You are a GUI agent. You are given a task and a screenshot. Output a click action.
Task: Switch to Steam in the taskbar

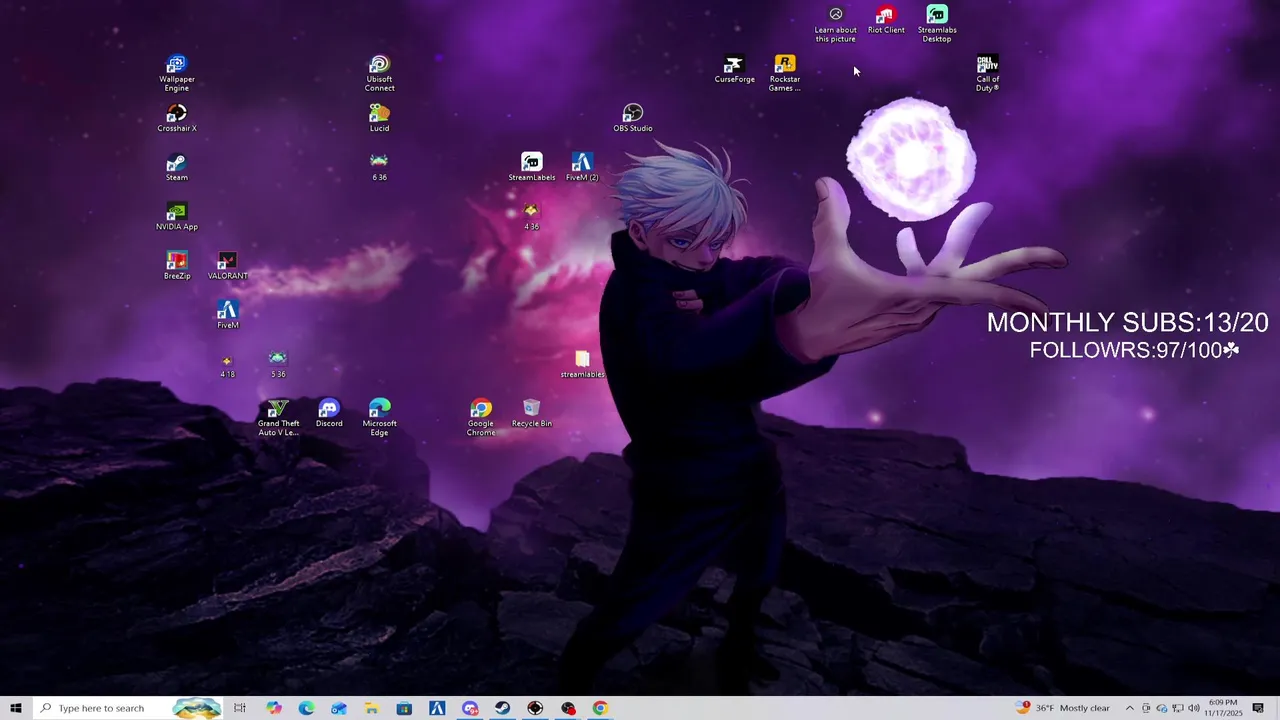tap(502, 708)
